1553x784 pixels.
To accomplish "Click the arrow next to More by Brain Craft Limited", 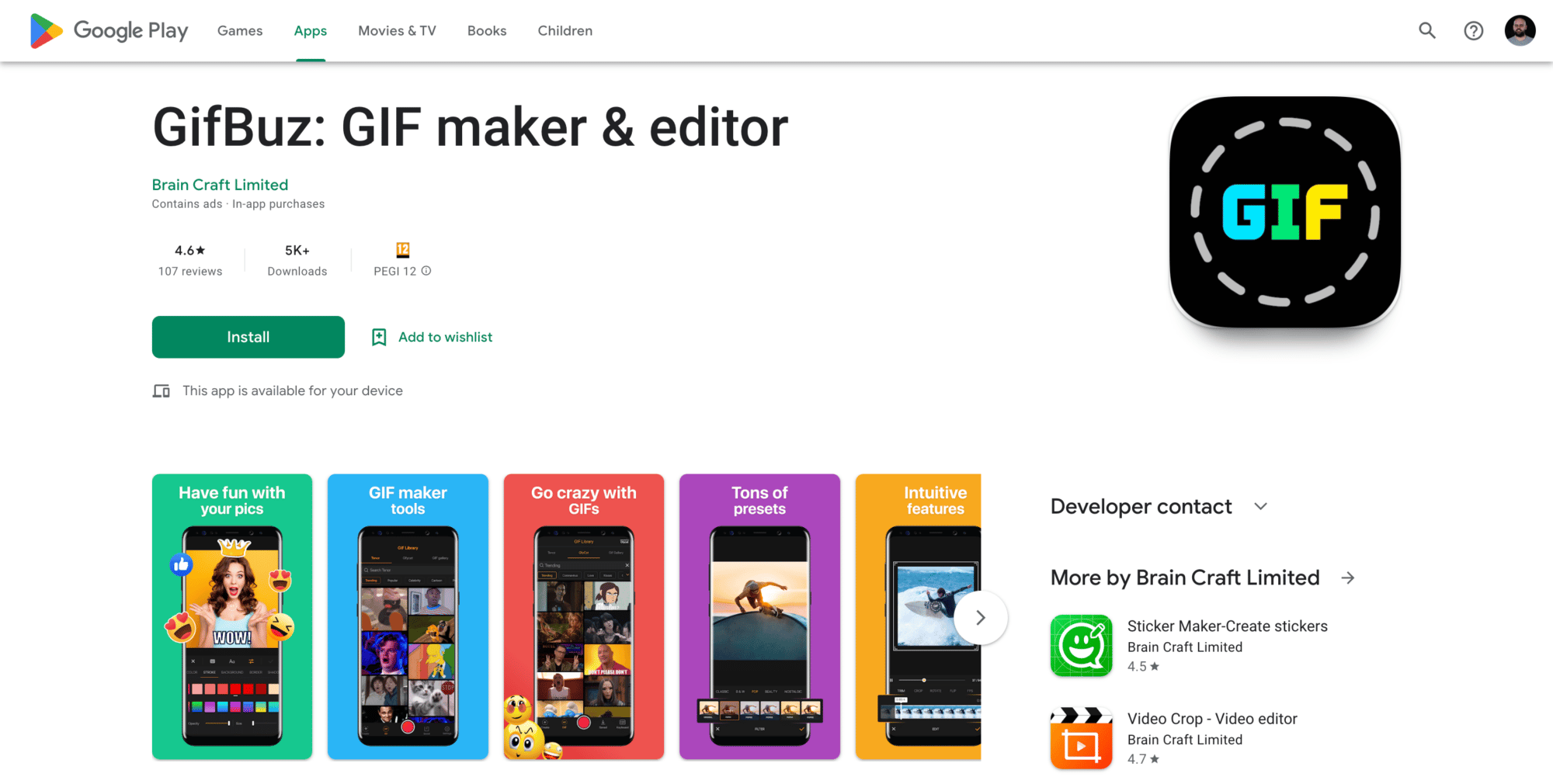I will pyautogui.click(x=1348, y=578).
